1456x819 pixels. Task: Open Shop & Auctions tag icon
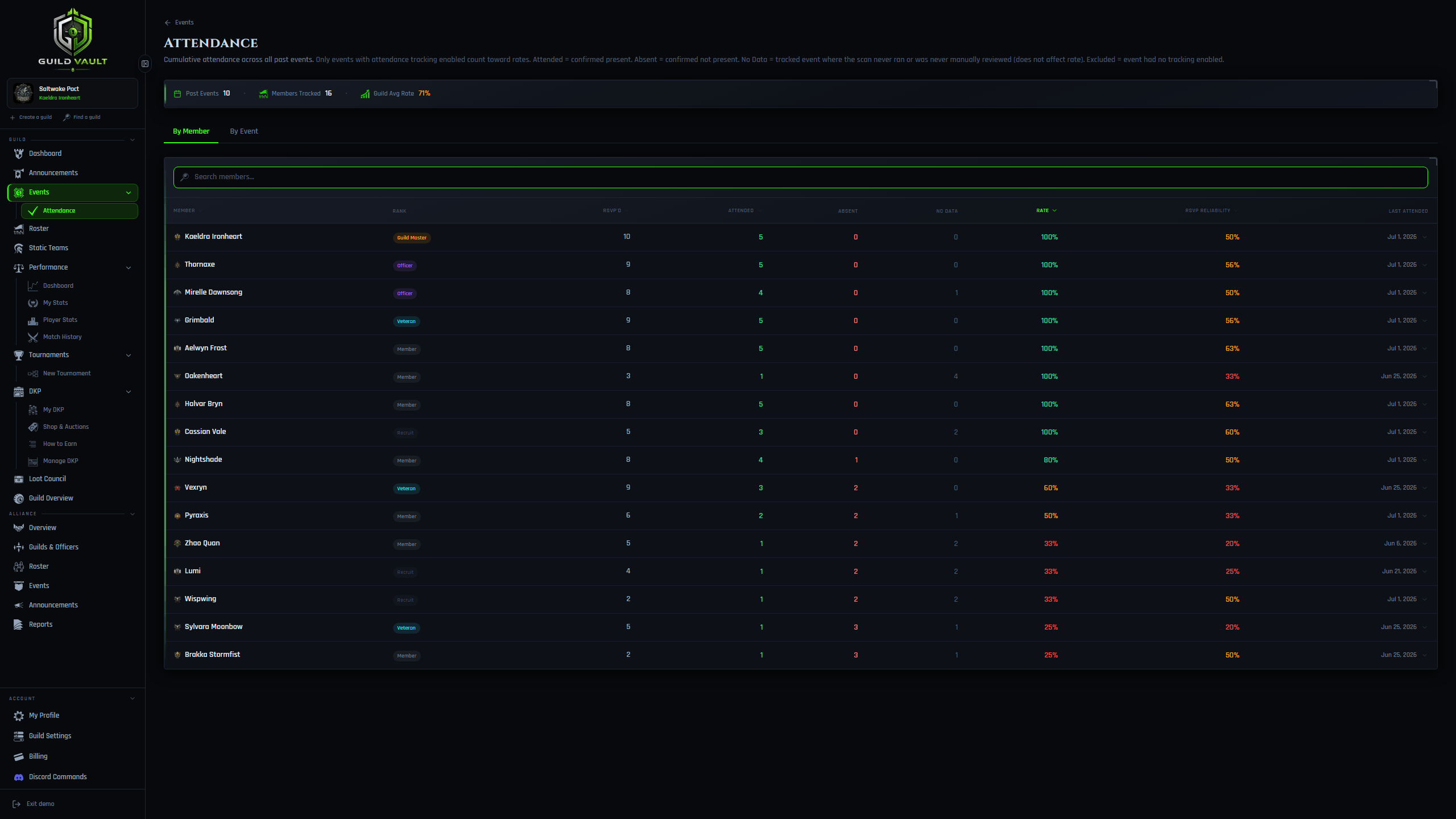33,427
